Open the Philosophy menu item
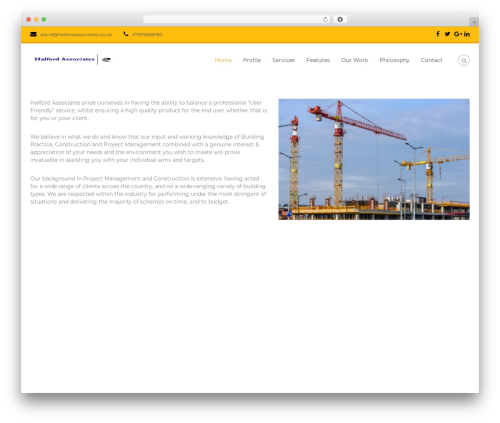 pyautogui.click(x=394, y=60)
